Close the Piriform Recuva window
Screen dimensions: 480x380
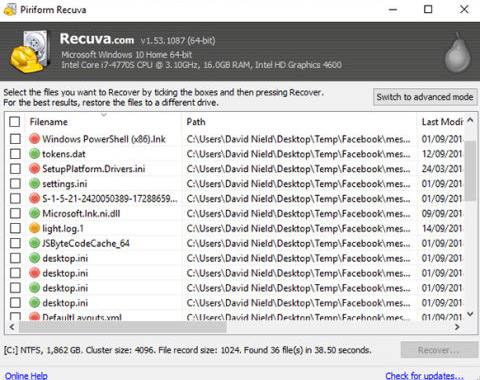coord(464,9)
